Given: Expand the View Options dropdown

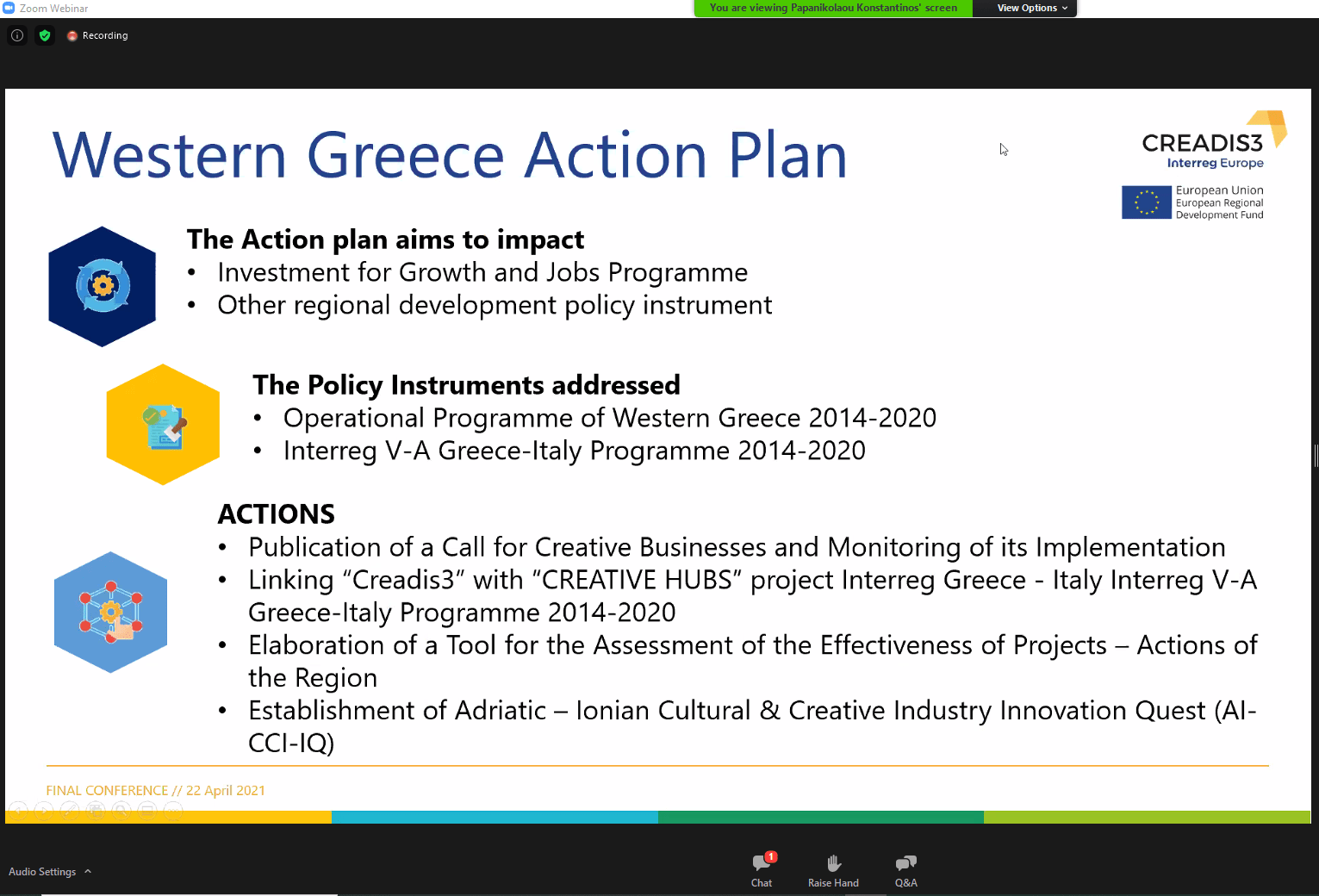Looking at the screenshot, I should tap(1031, 8).
